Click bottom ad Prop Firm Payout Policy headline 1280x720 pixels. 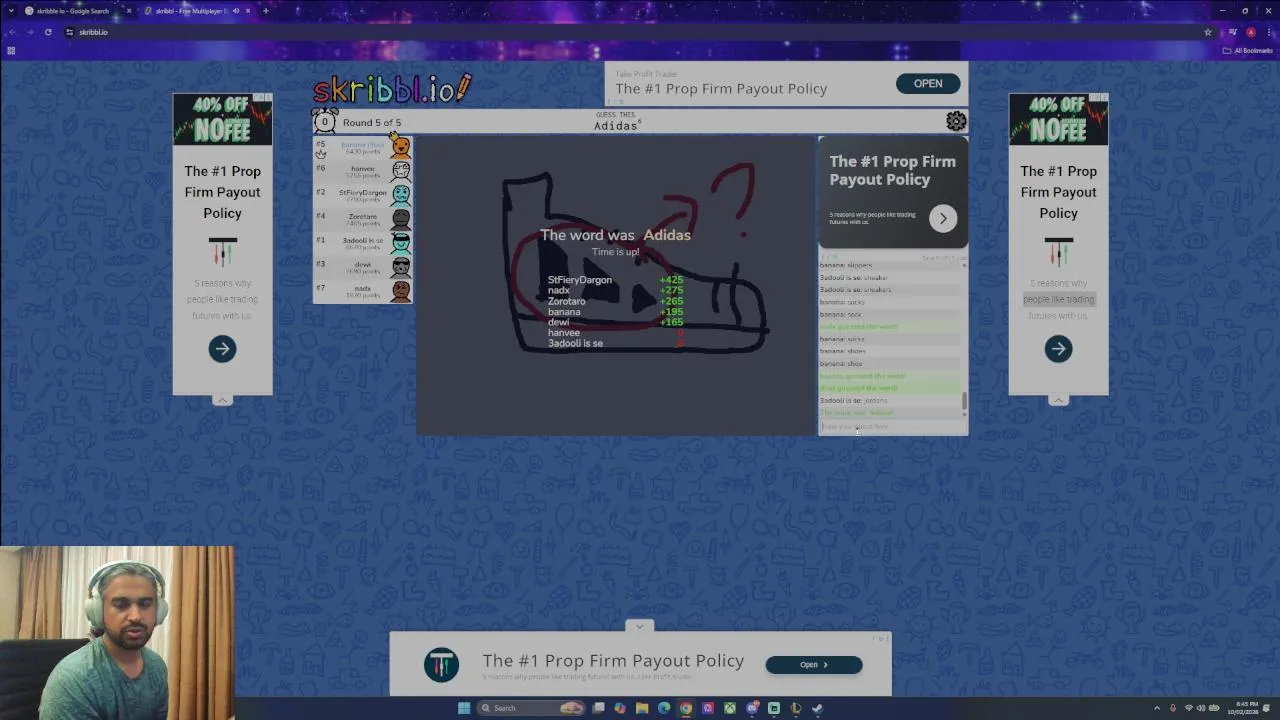point(613,660)
